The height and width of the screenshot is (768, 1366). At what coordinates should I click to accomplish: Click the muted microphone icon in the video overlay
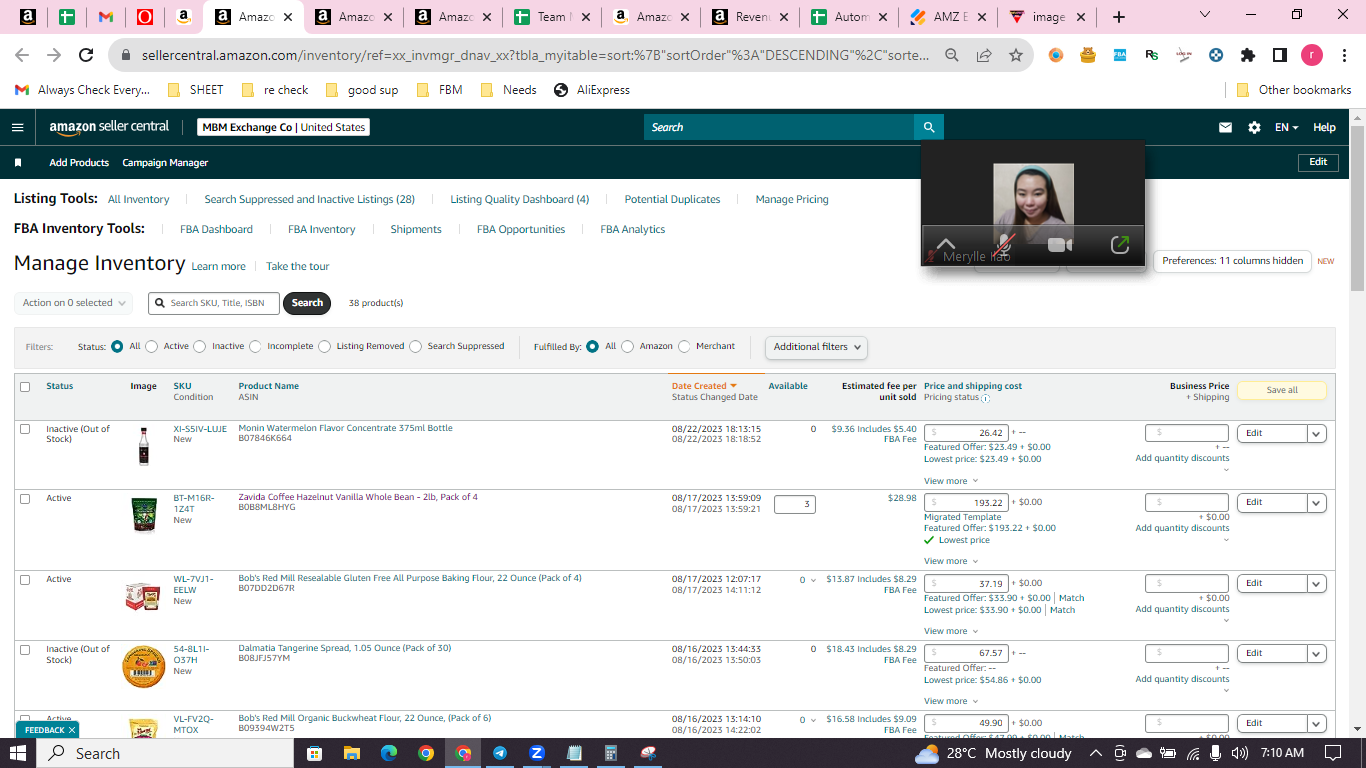(1005, 245)
